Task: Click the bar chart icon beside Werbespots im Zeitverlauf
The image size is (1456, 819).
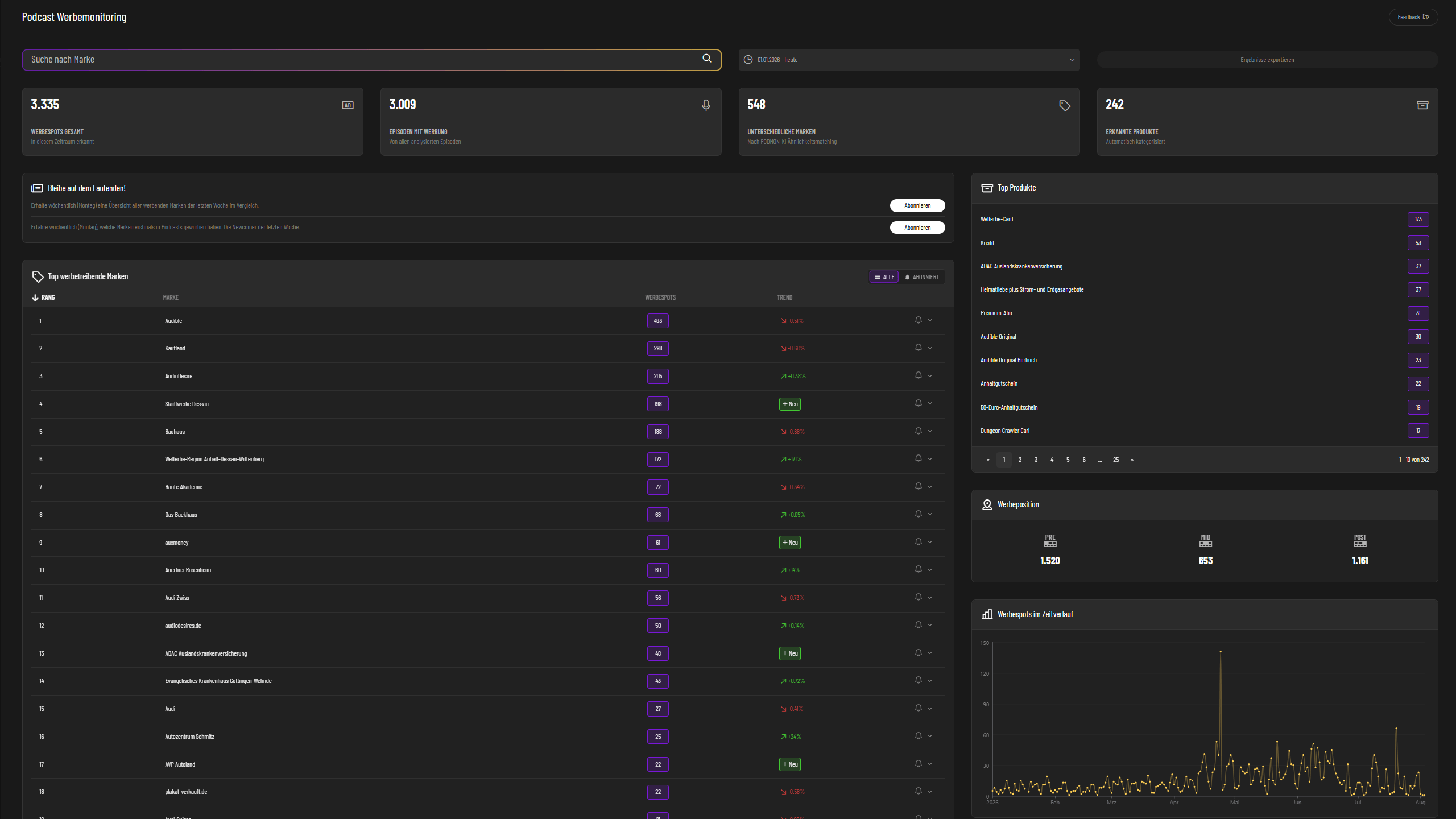Action: point(987,614)
